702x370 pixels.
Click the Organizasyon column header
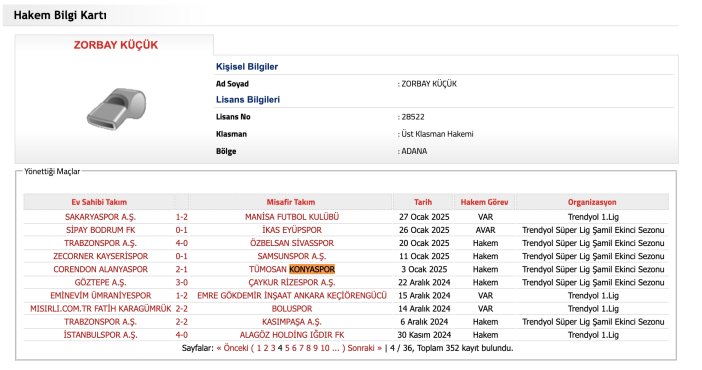(592, 202)
